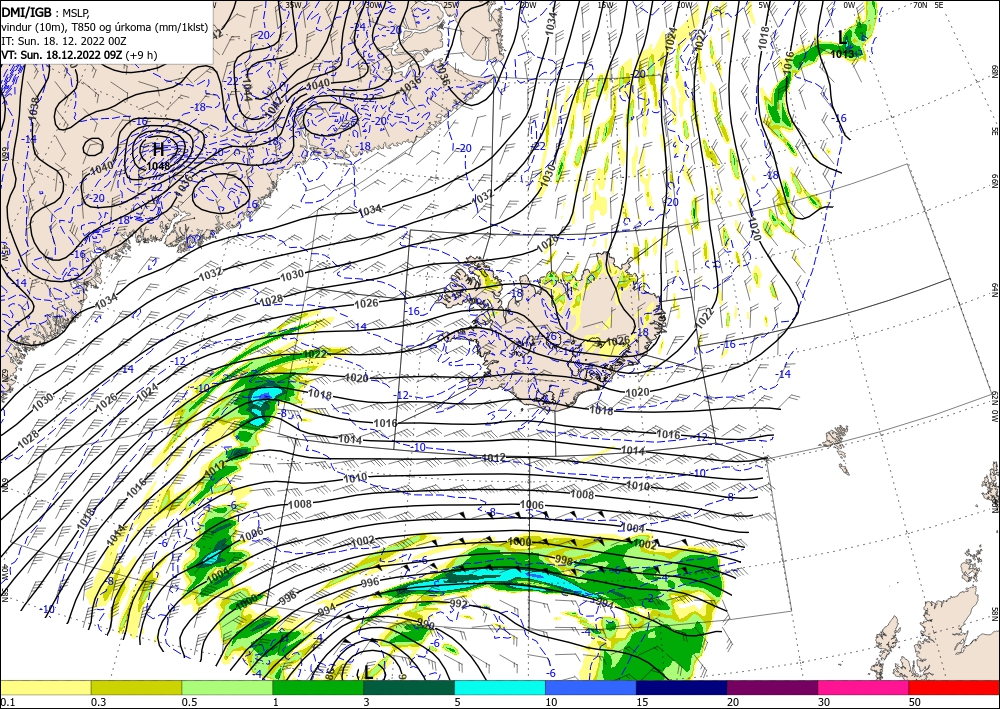
Task: Pick the cyan 5–10 legend swatch
Action: (500, 687)
